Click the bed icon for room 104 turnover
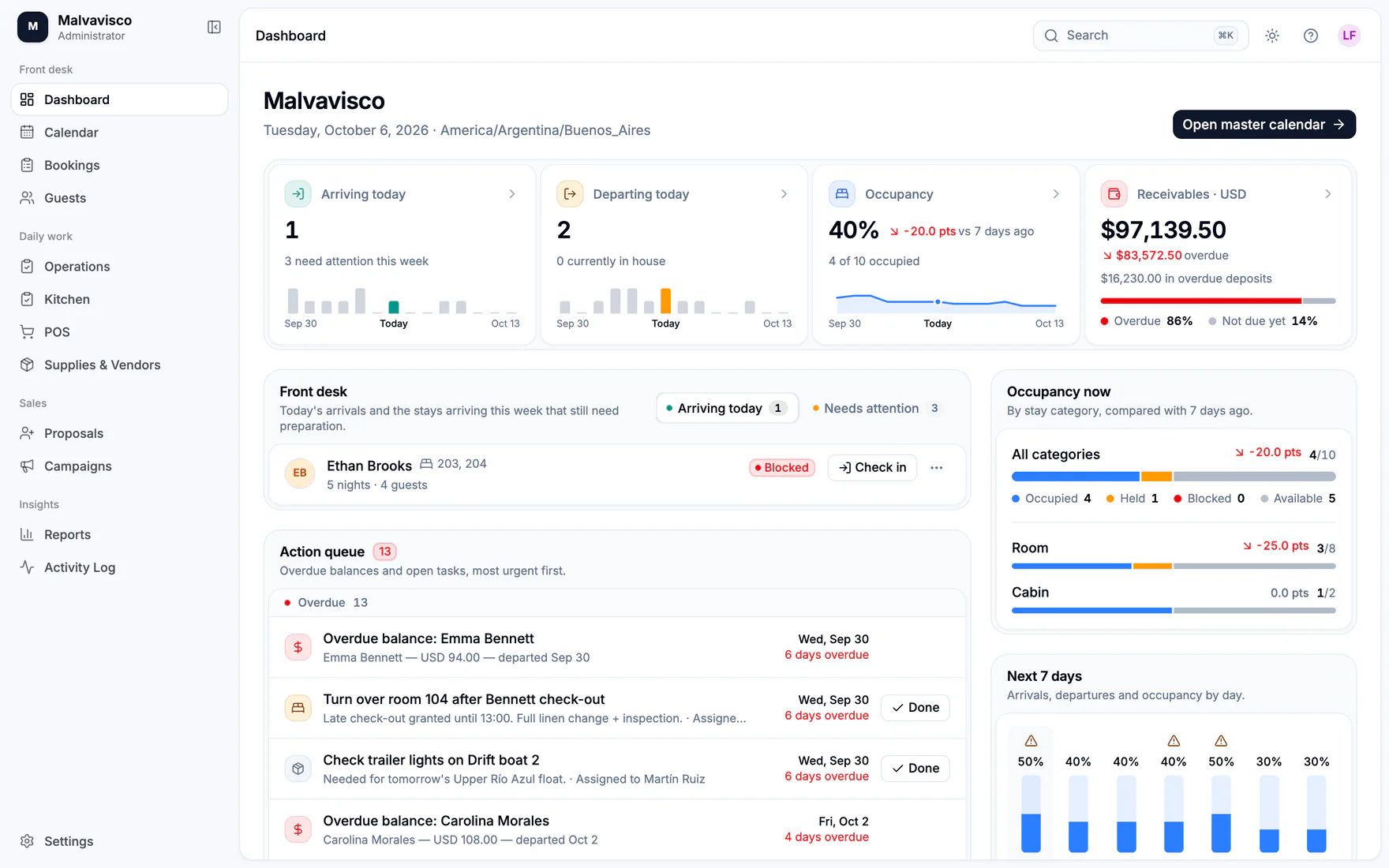The image size is (1389, 868). [x=298, y=708]
